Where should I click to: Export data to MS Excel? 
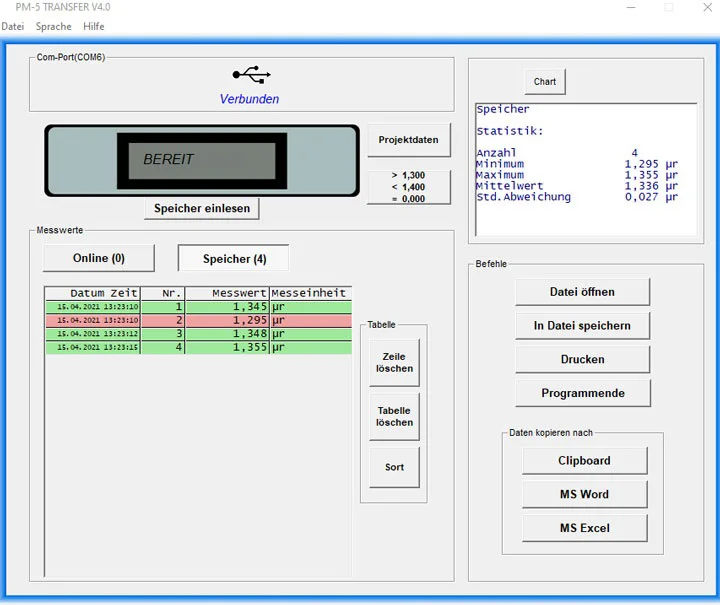tap(584, 528)
